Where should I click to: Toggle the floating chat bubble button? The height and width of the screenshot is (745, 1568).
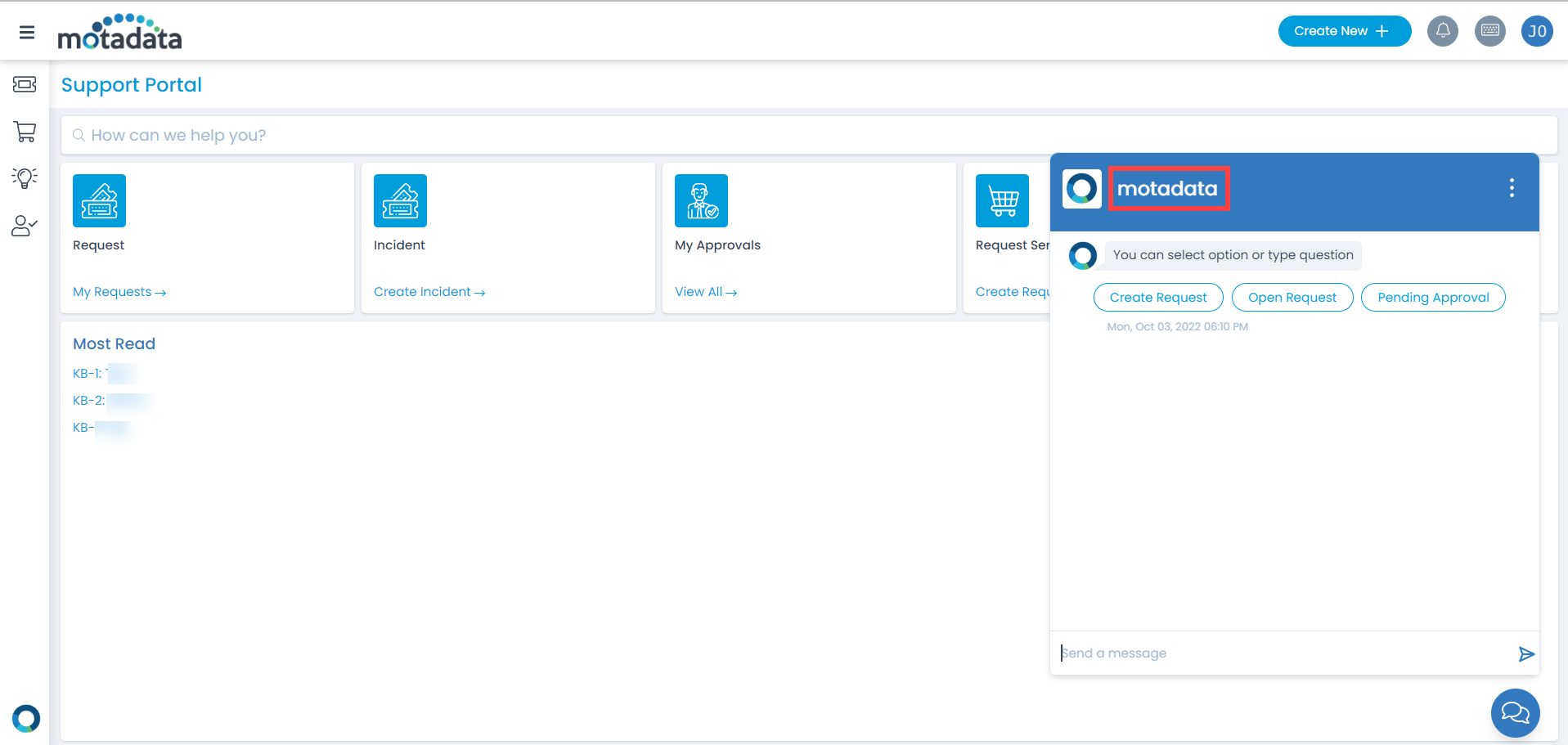(1514, 713)
